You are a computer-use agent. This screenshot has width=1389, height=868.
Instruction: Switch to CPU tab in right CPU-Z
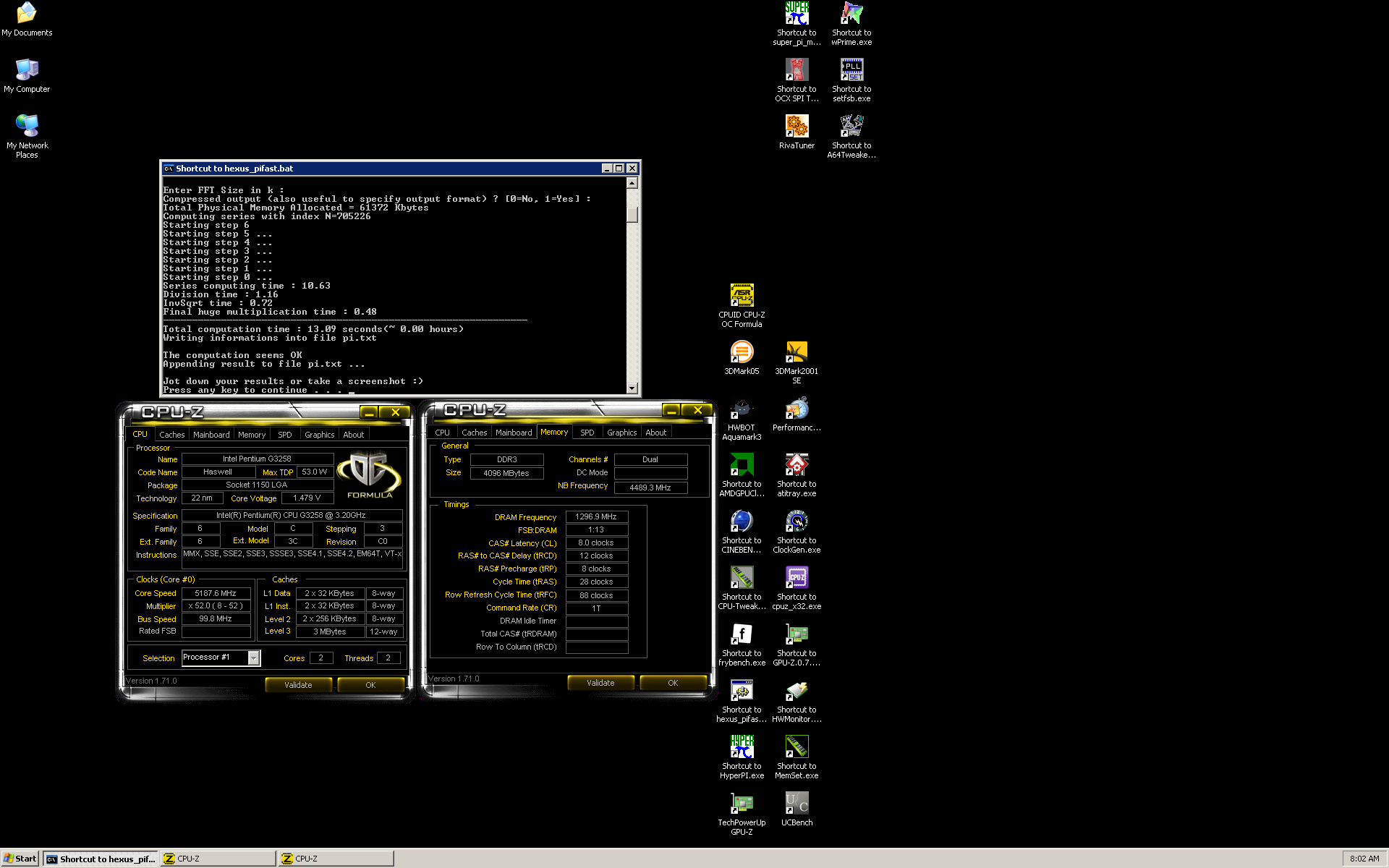pos(442,433)
